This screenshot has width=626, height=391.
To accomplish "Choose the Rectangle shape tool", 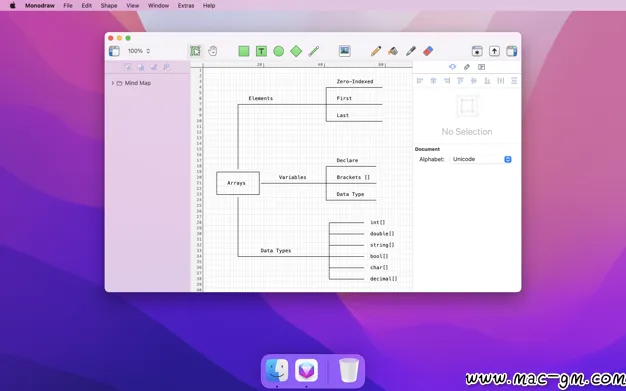I will click(244, 51).
